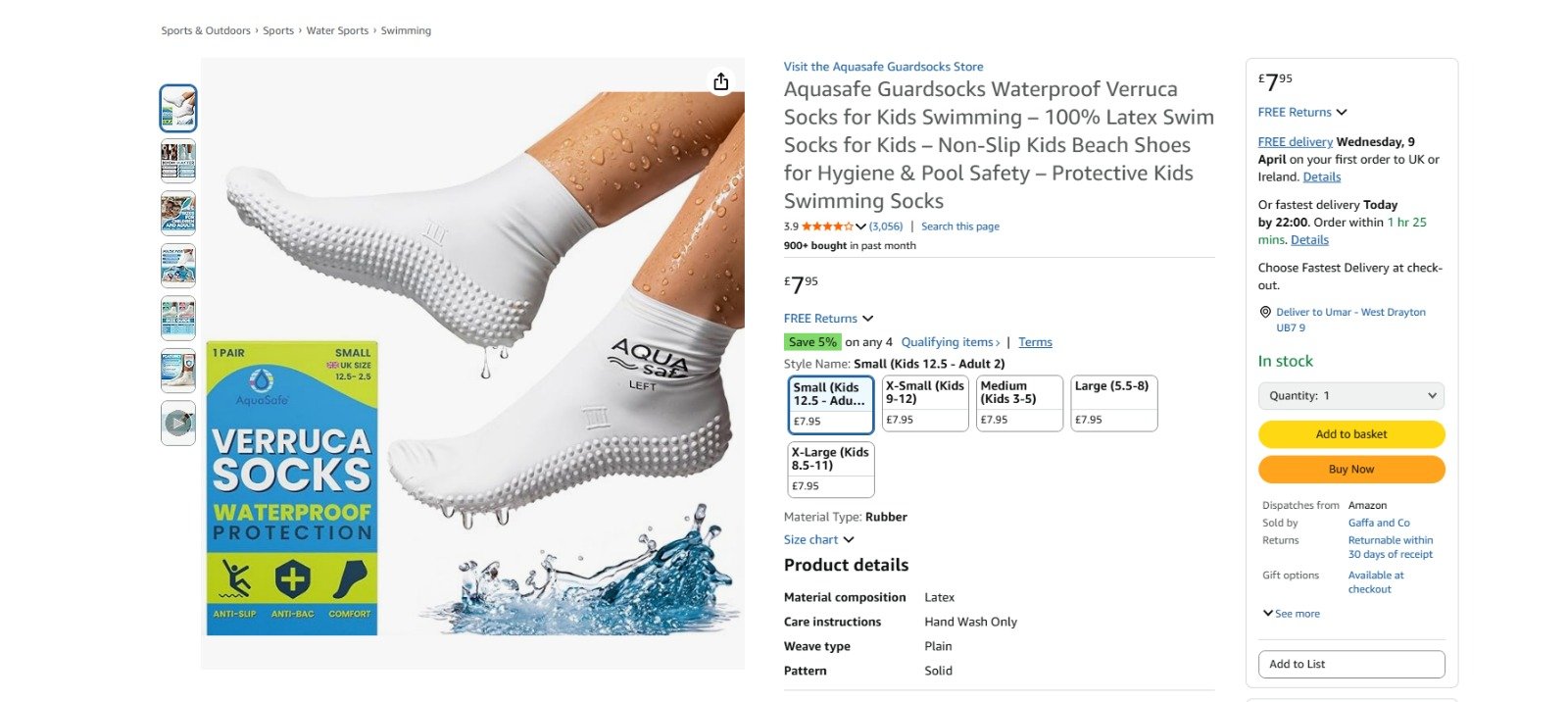
Task: Click the Add to basket button
Action: [1350, 434]
